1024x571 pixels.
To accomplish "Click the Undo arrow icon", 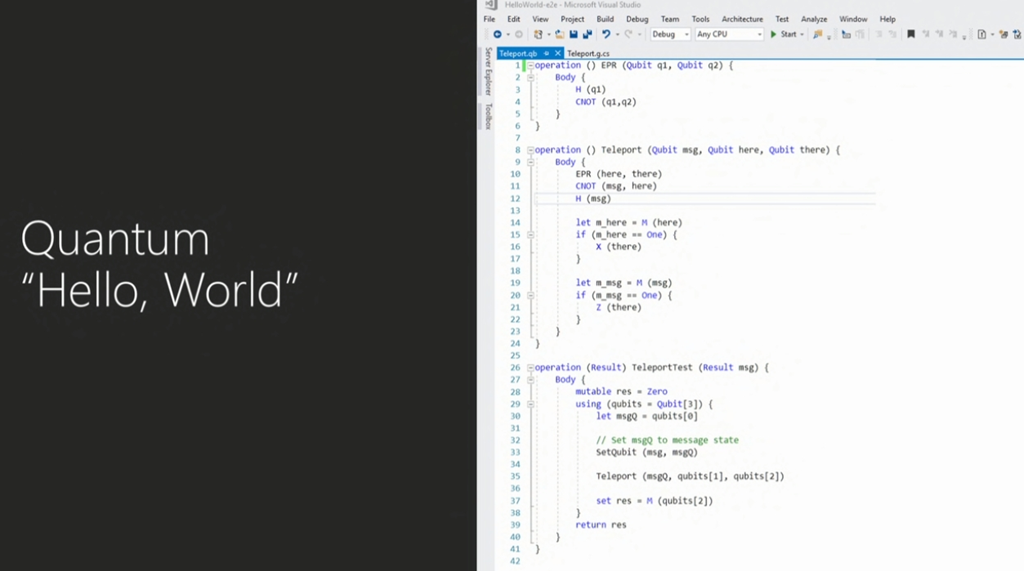I will coord(606,35).
